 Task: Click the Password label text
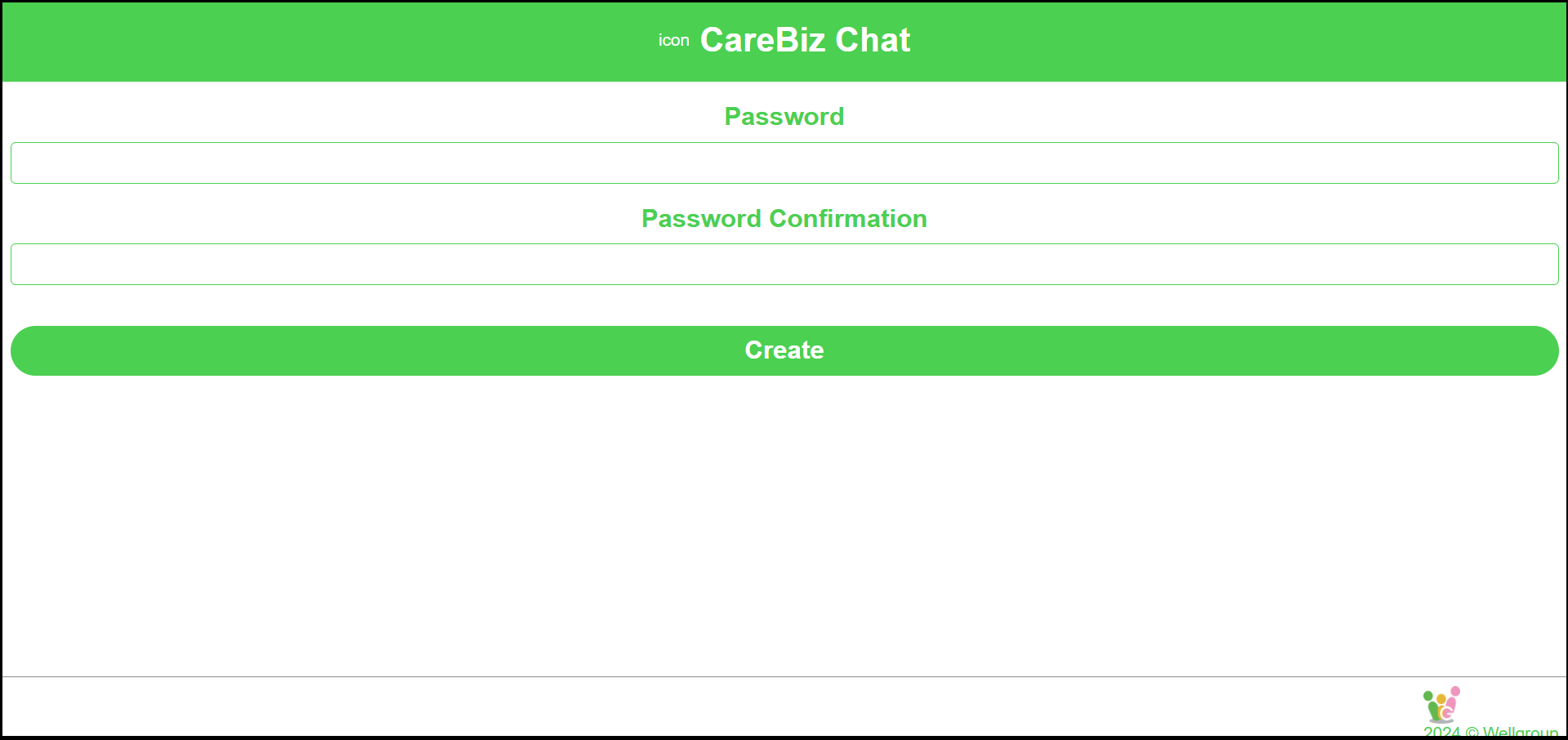tap(784, 117)
